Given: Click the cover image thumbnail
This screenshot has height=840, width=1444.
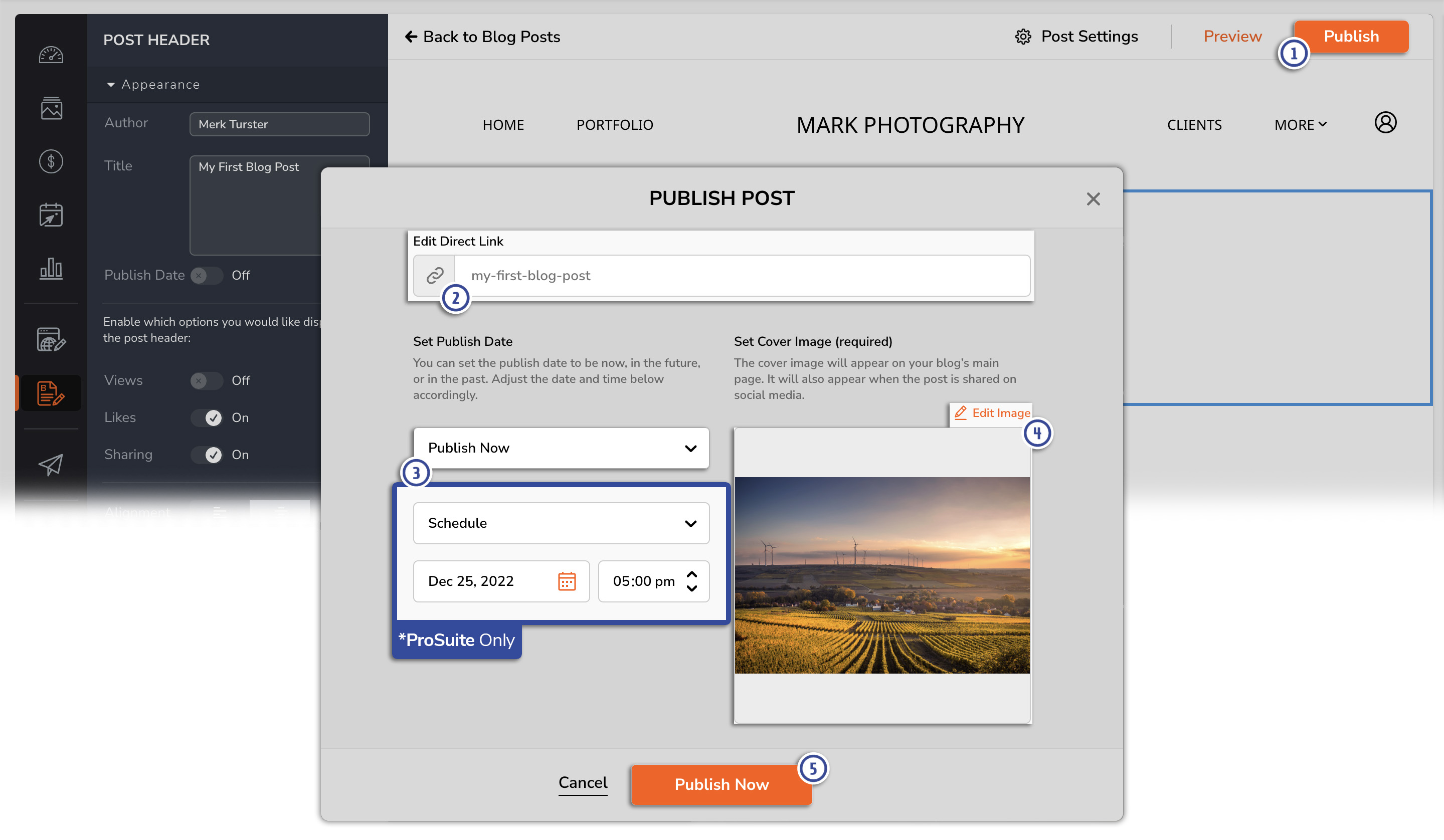Looking at the screenshot, I should pyautogui.click(x=882, y=575).
